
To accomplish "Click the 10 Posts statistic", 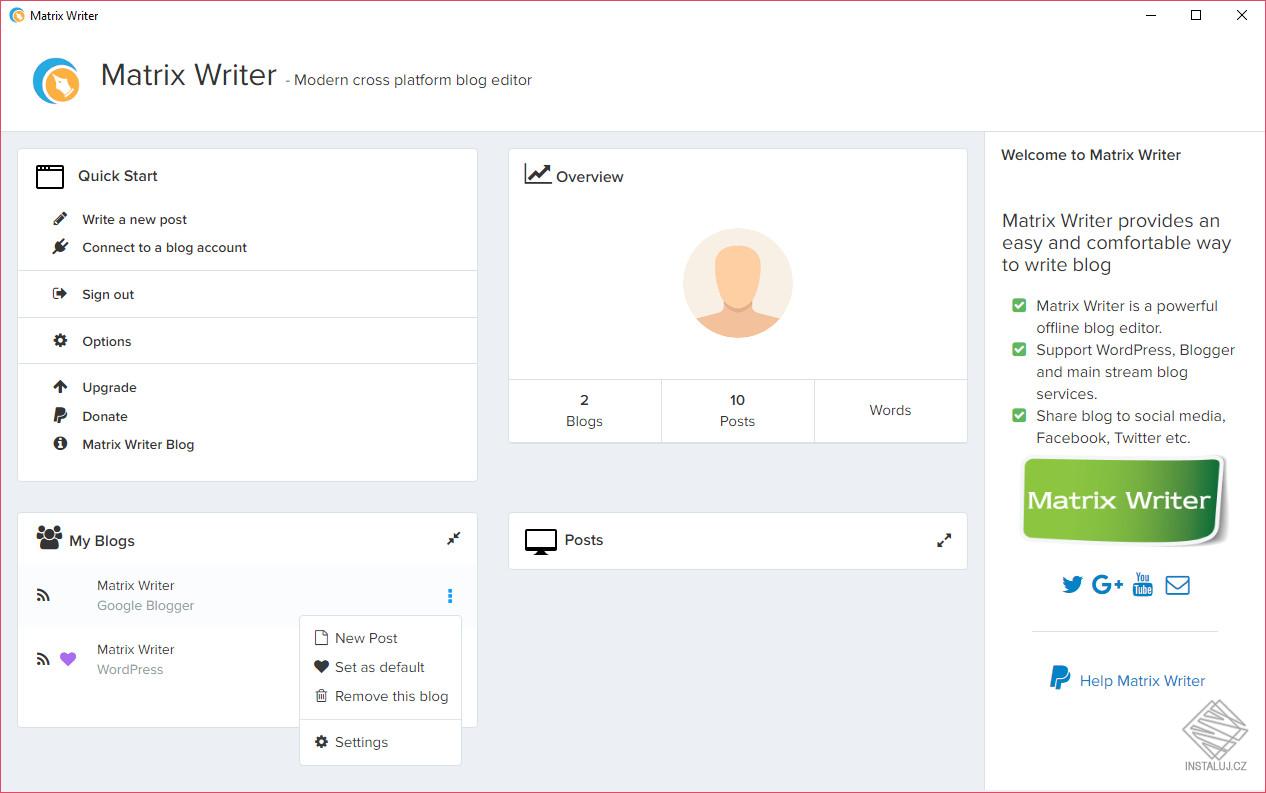I will pos(737,410).
